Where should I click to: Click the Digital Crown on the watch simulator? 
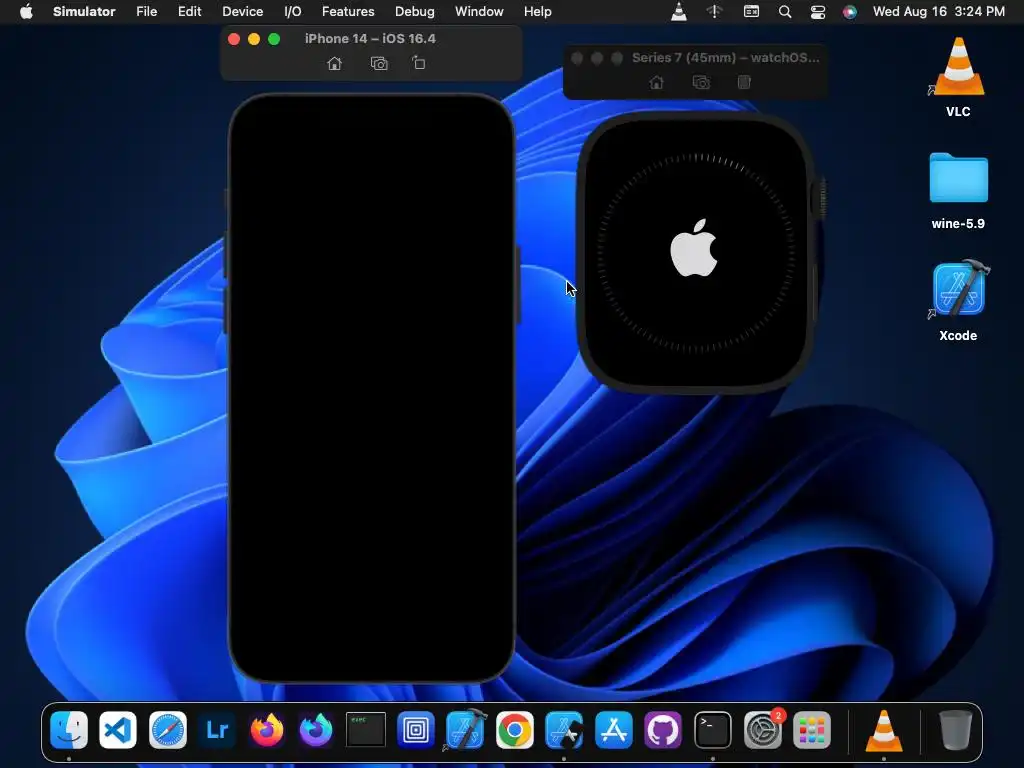point(820,196)
